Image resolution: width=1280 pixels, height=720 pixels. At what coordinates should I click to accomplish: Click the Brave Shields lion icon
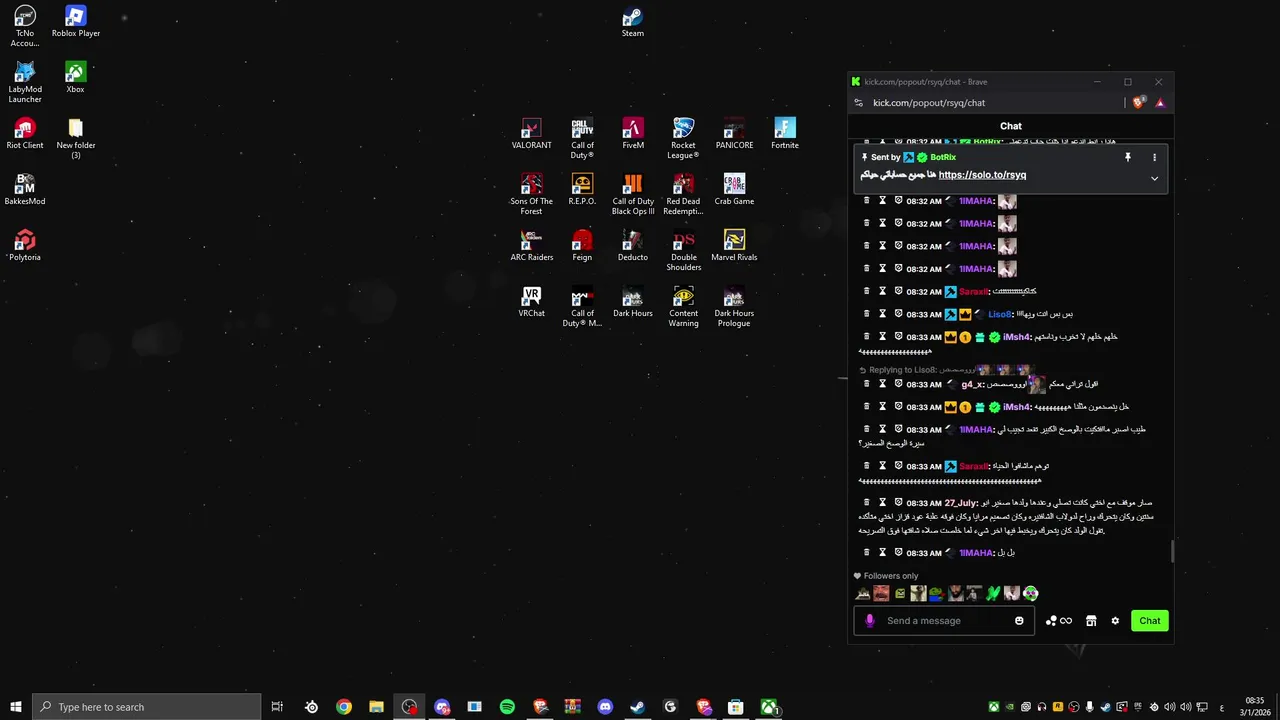pos(1138,102)
